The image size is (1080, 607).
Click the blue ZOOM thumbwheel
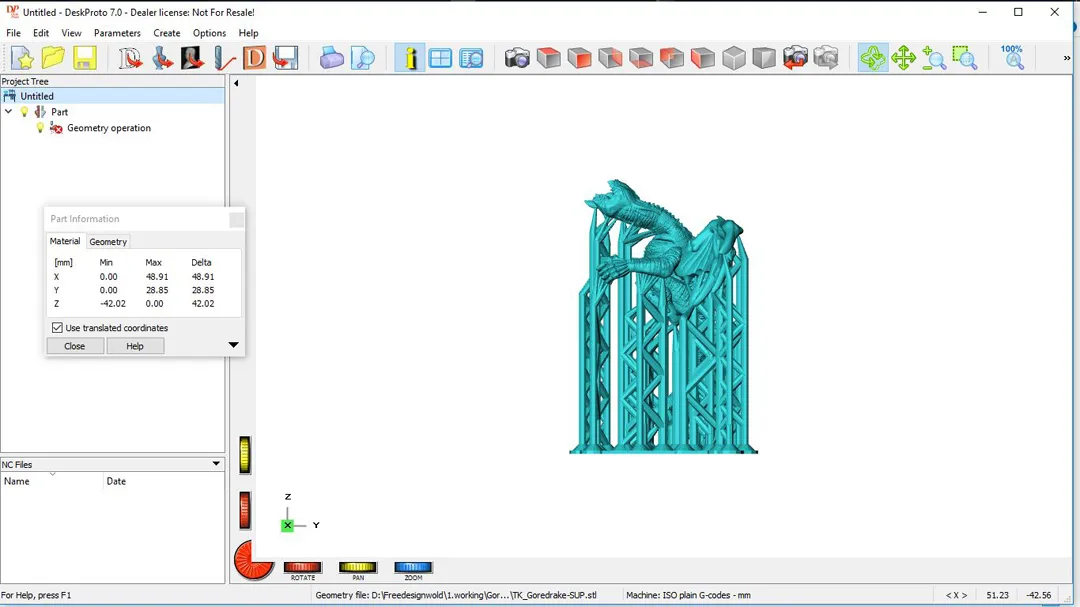tap(413, 567)
